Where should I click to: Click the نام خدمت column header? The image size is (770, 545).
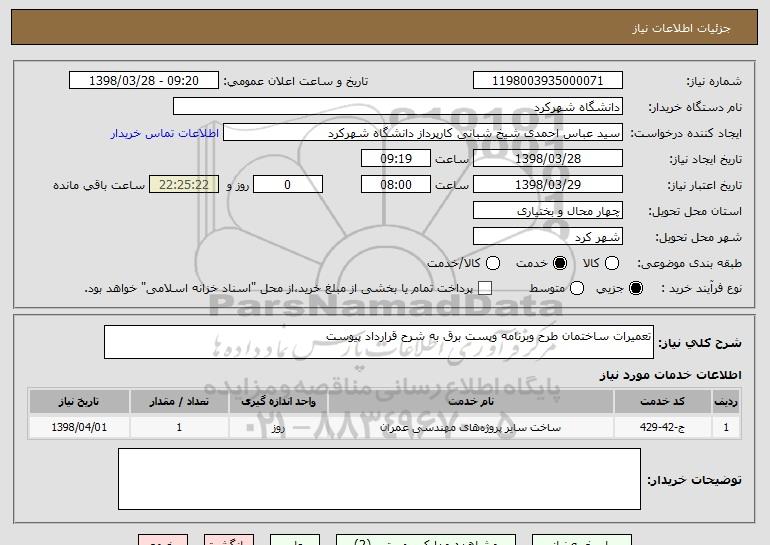pyautogui.click(x=470, y=402)
